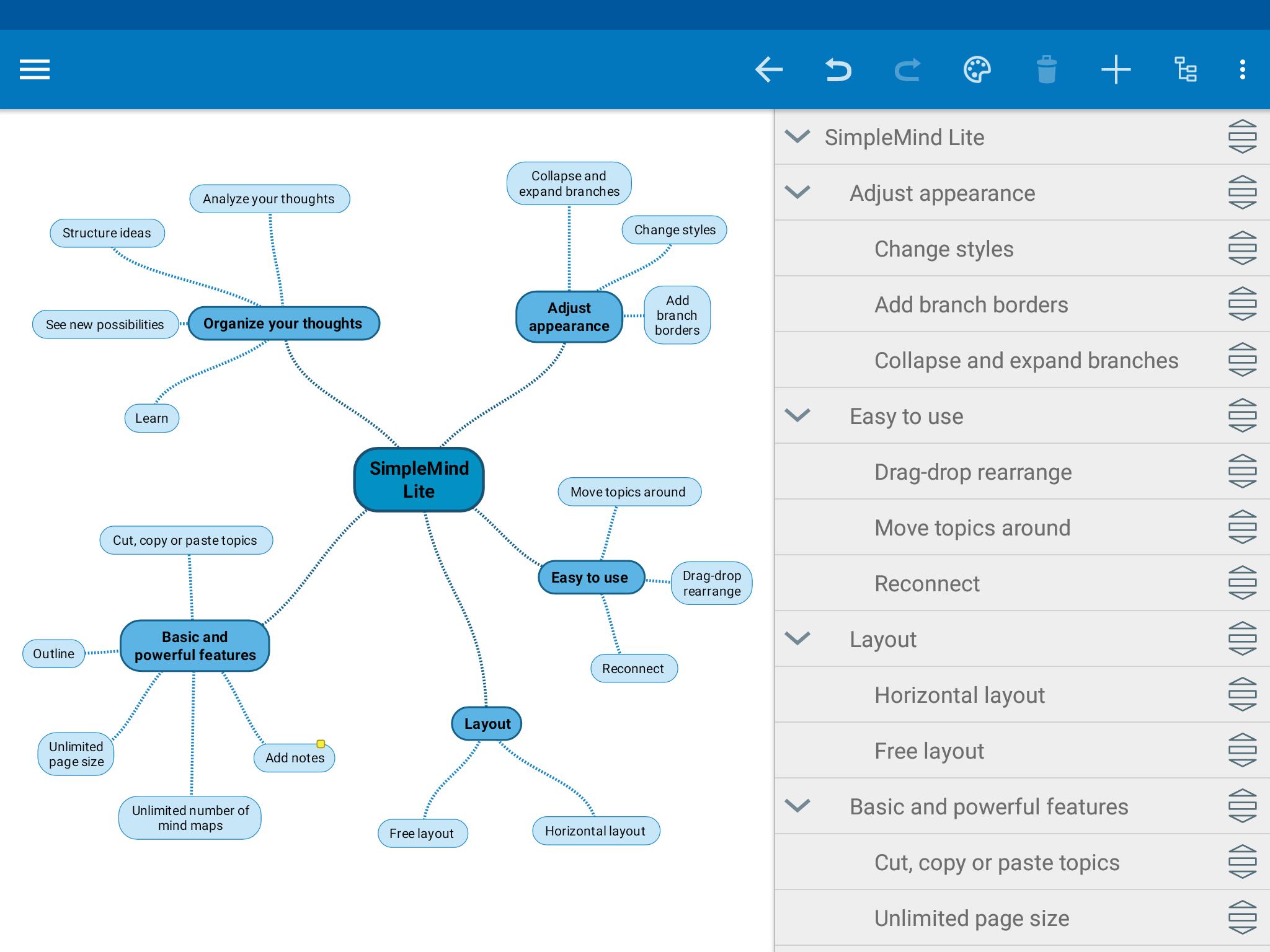
Task: Collapse the Adjust appearance outline branch
Action: pos(797,192)
